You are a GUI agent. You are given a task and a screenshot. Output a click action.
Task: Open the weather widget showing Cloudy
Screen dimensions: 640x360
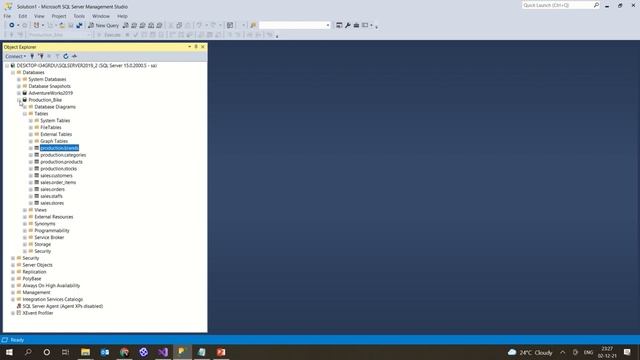pos(530,352)
